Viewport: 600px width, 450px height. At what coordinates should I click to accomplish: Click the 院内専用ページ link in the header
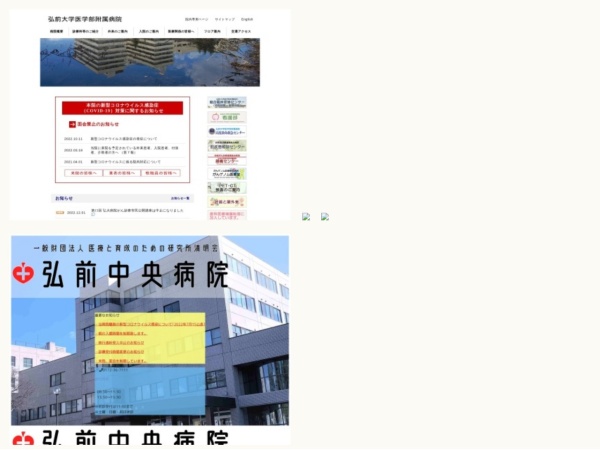pos(197,19)
